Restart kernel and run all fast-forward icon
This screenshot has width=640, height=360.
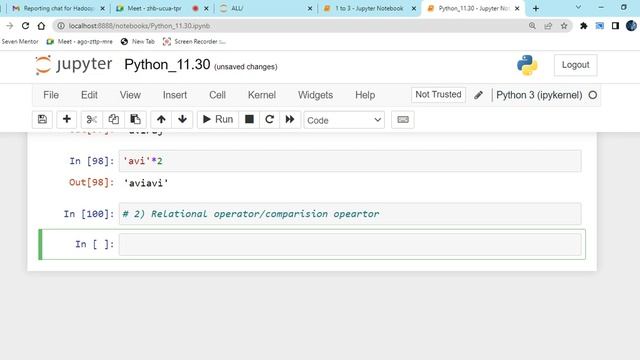pos(290,120)
